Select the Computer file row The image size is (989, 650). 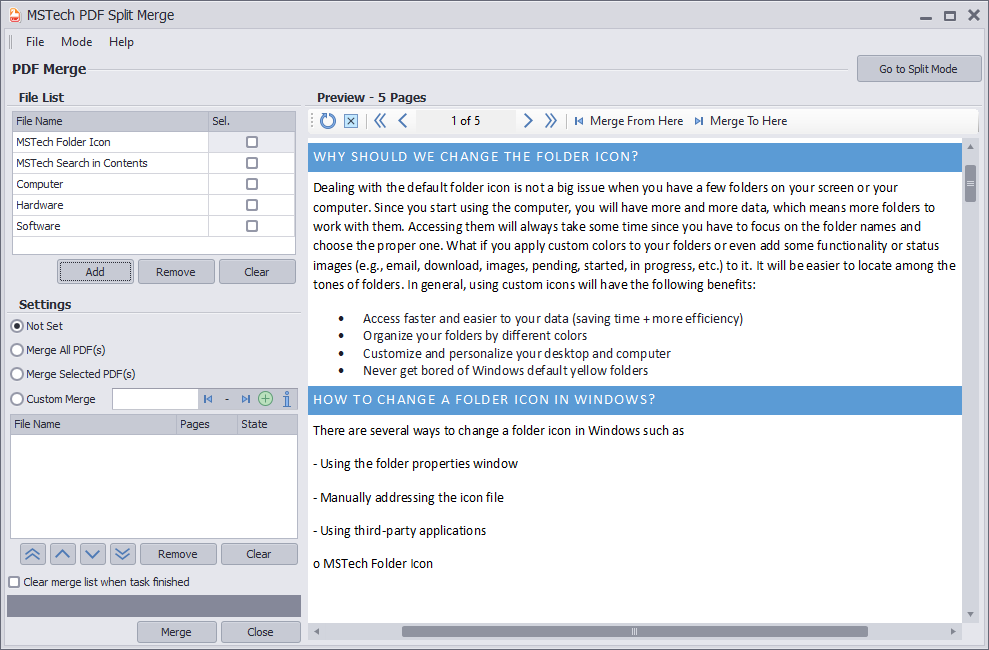153,184
